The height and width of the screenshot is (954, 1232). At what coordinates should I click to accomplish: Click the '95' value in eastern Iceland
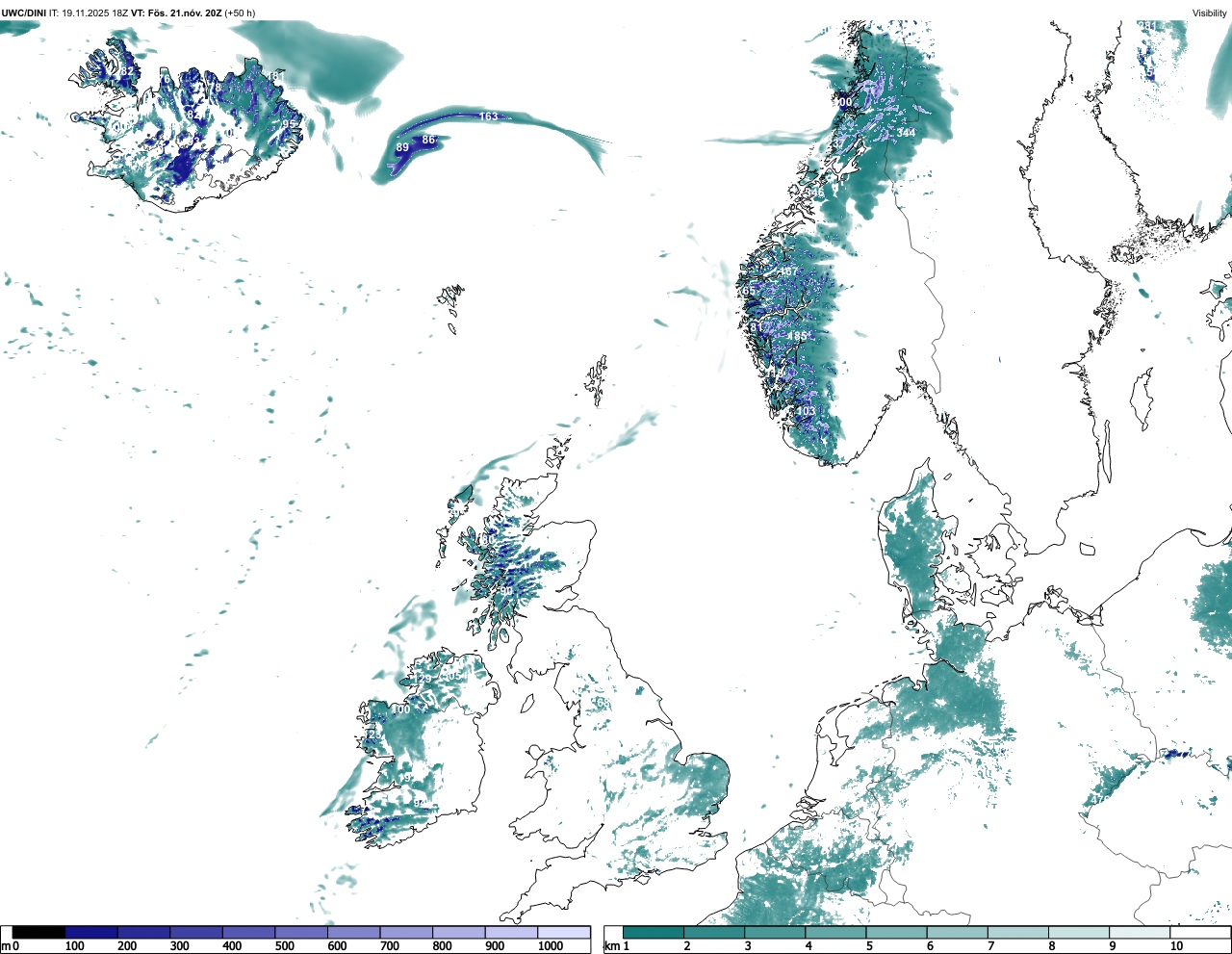[x=289, y=124]
